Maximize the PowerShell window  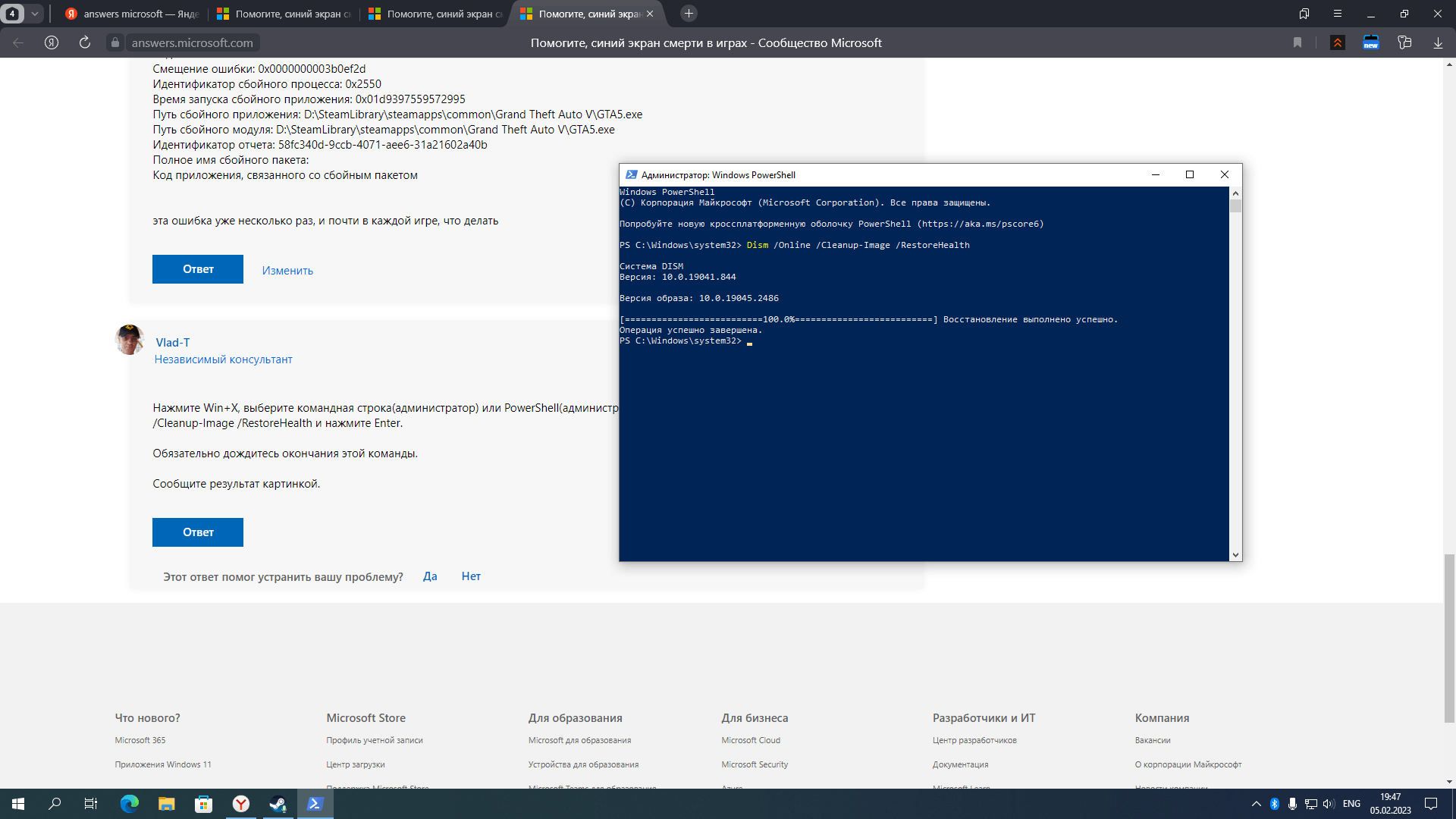[x=1190, y=174]
